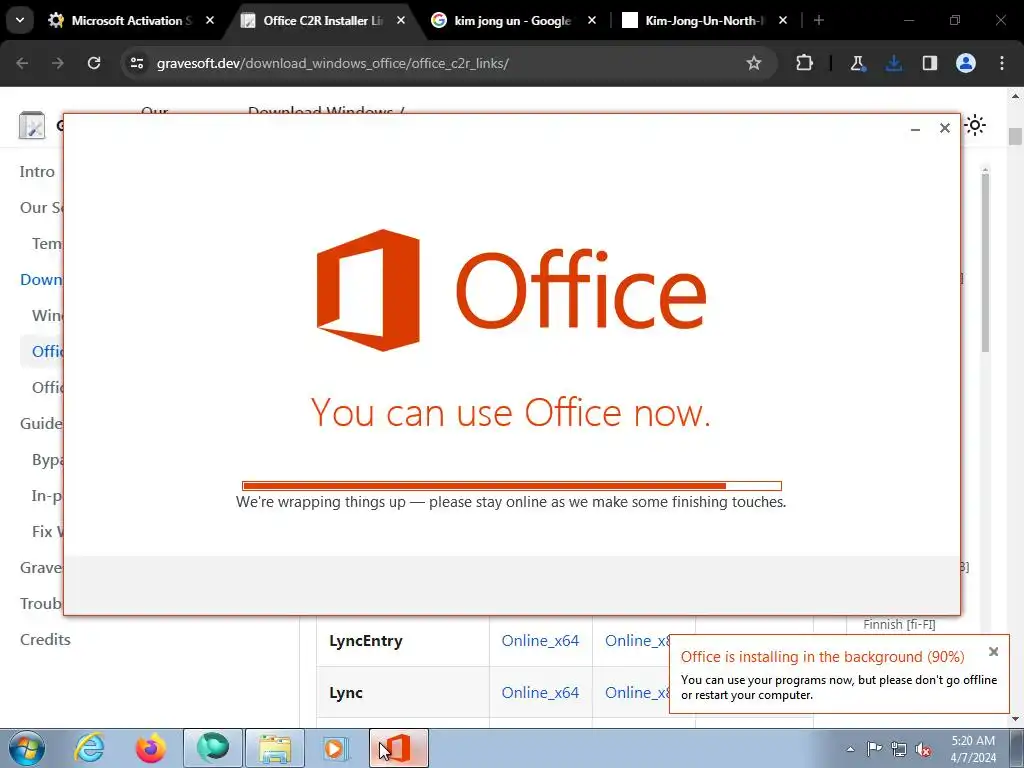Close the Office installer dialog
This screenshot has width=1024, height=768.
944,128
